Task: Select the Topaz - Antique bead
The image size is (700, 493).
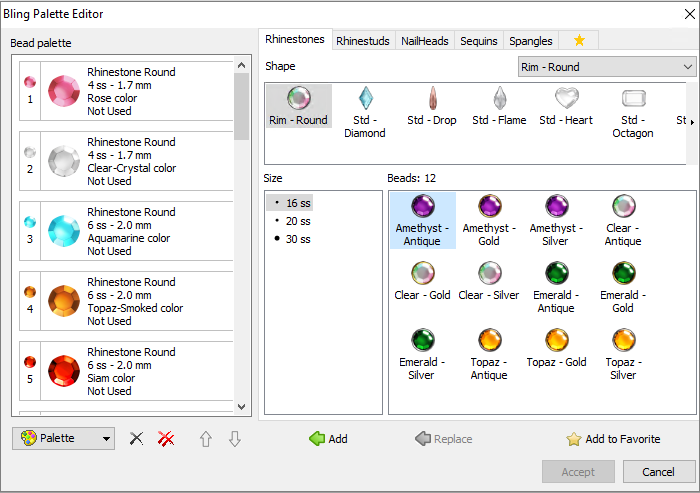Action: click(x=489, y=355)
